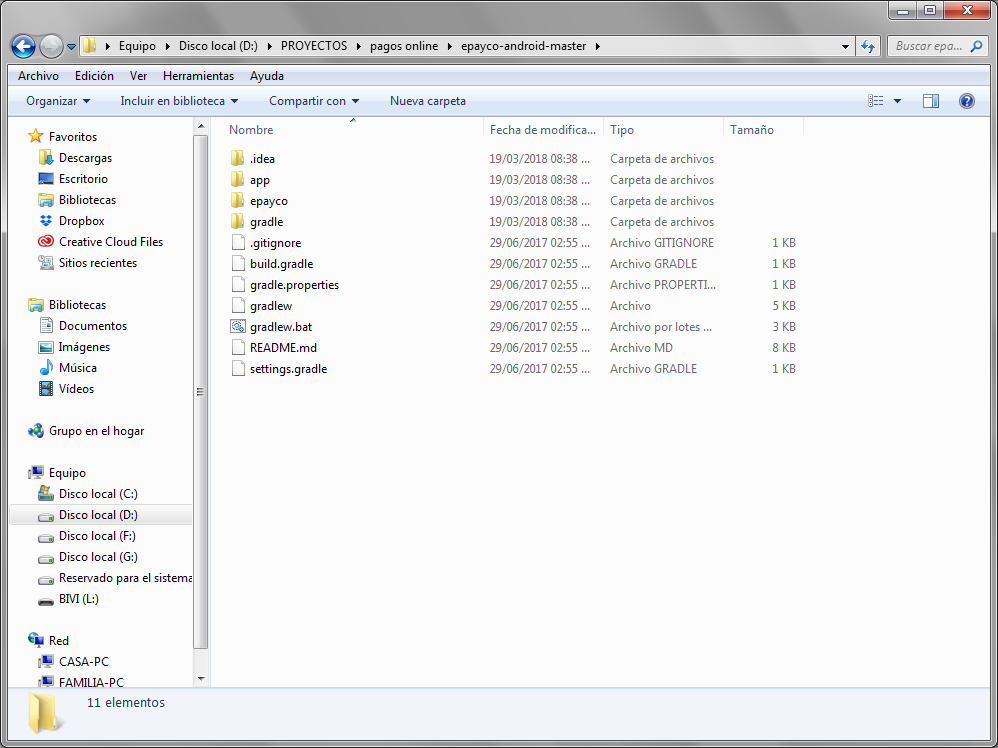Click the search magnifier icon
The height and width of the screenshot is (748, 998).
pos(976,46)
